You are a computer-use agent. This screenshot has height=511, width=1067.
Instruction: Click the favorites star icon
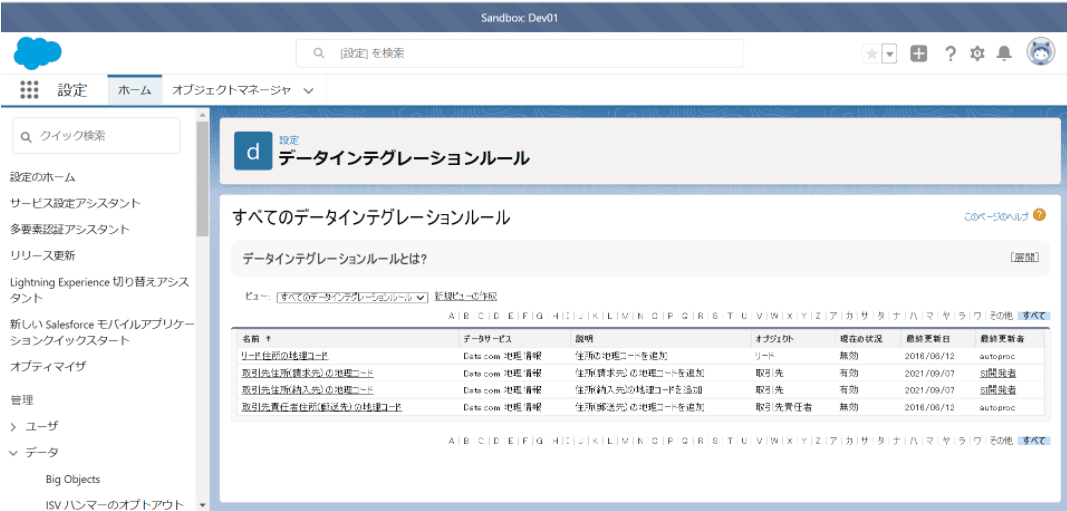tap(871, 54)
